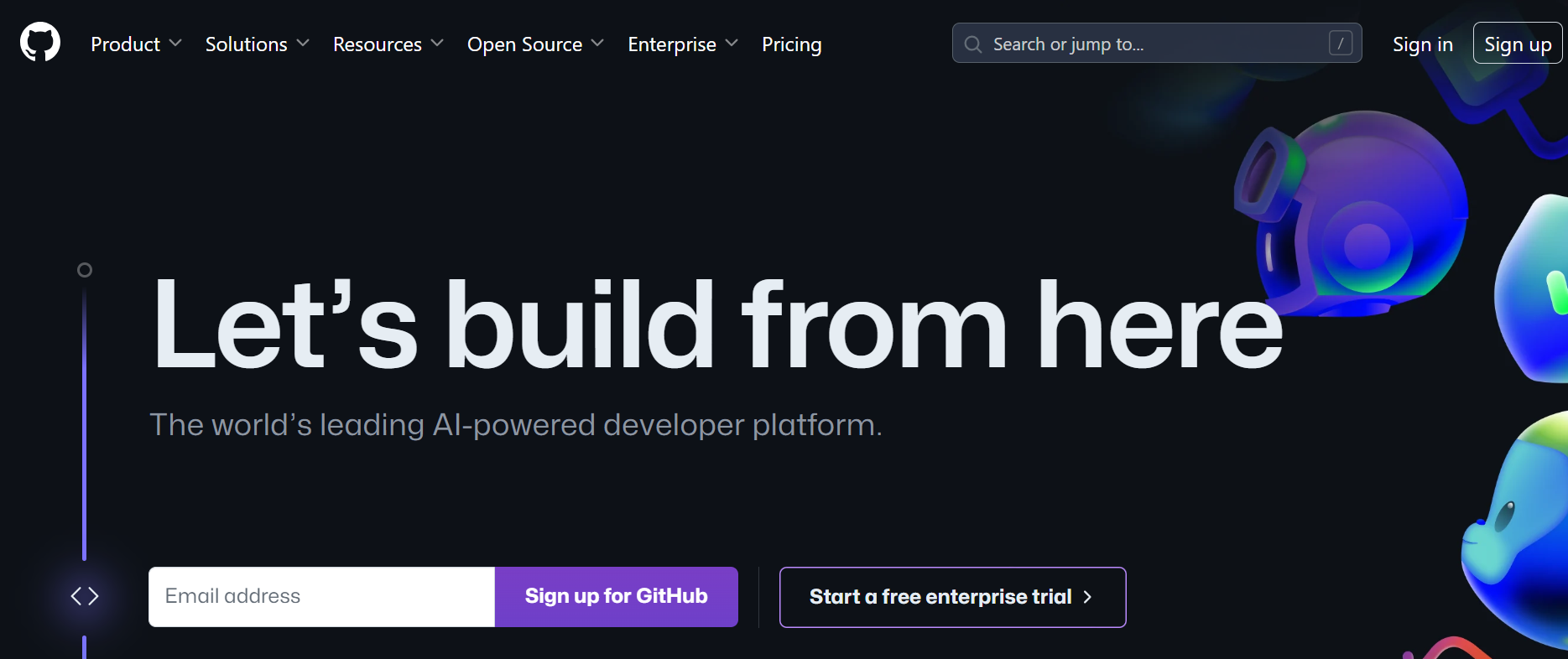Expand the Resources dropdown chevron

click(437, 43)
